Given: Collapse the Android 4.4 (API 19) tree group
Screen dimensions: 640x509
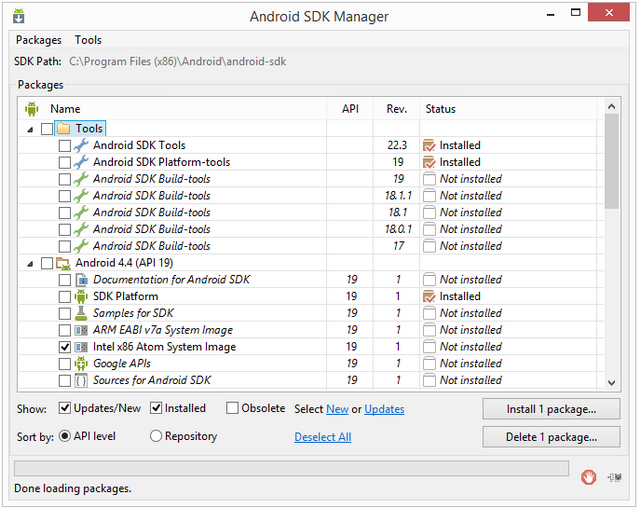Looking at the screenshot, I should (x=30, y=264).
